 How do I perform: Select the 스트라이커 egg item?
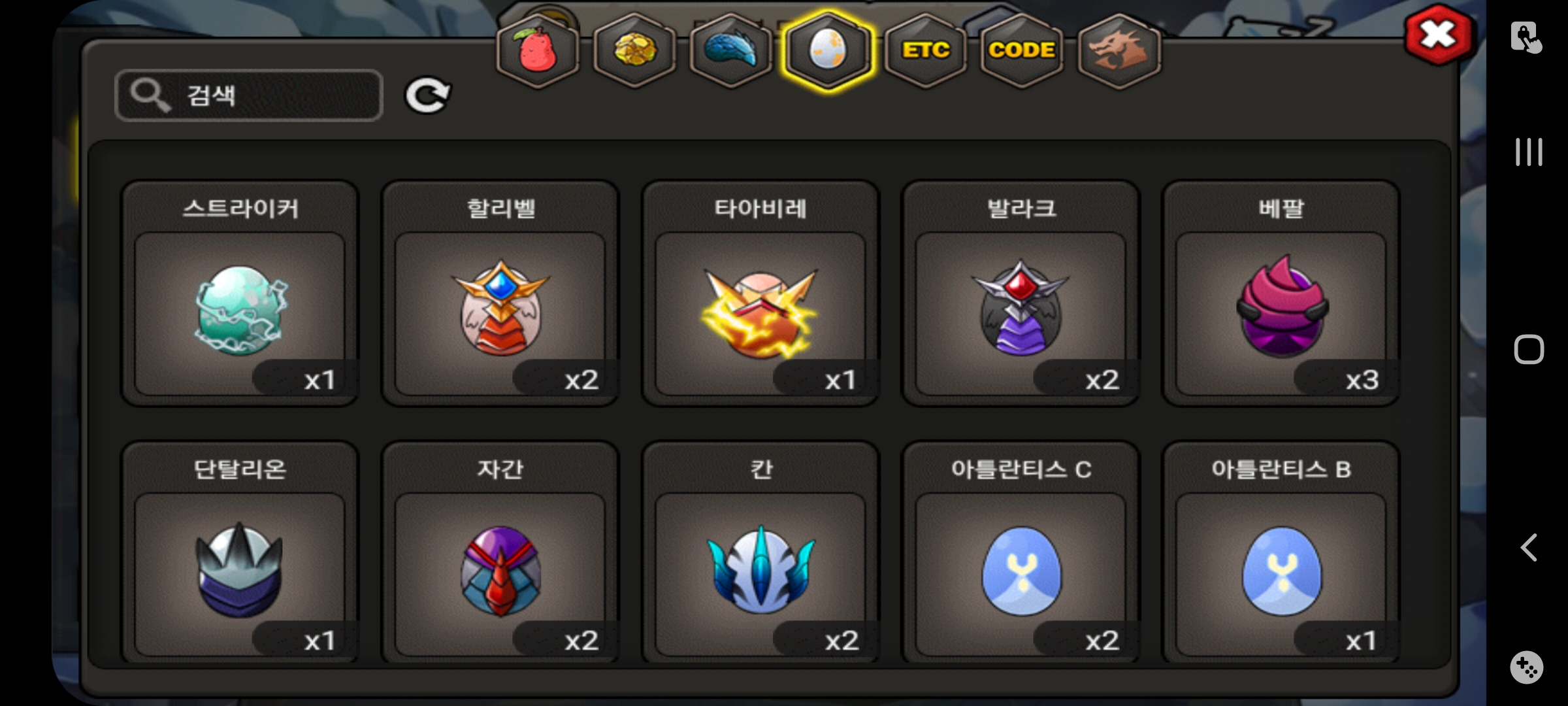click(240, 294)
